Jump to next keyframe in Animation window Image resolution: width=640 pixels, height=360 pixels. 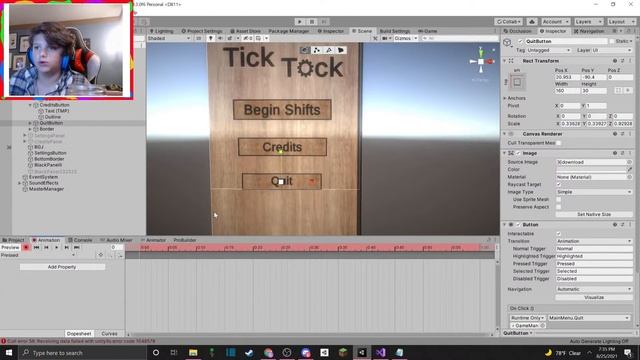point(67,247)
